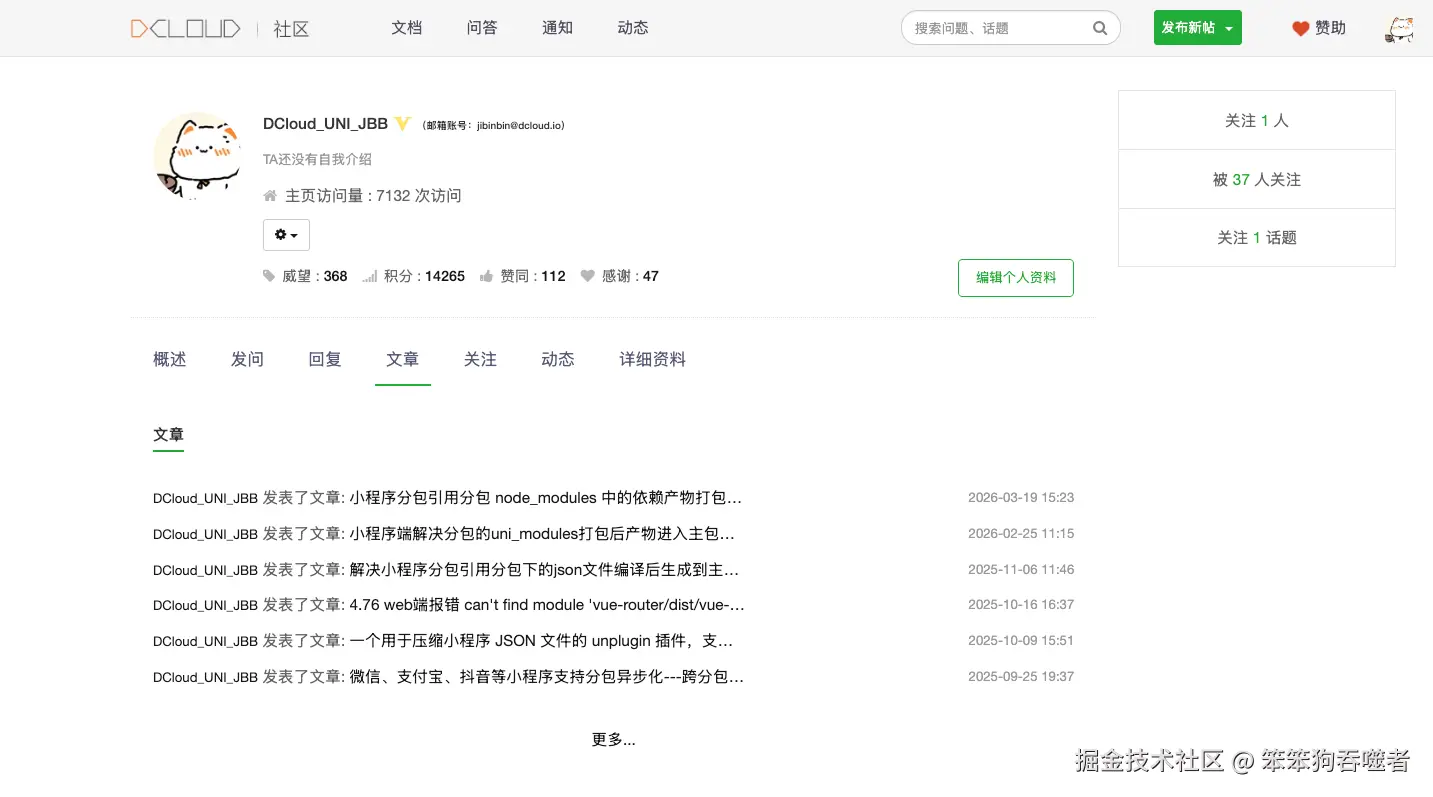This screenshot has height=797, width=1433.
Task: Click 编辑个人资料 button
Action: click(x=1016, y=278)
